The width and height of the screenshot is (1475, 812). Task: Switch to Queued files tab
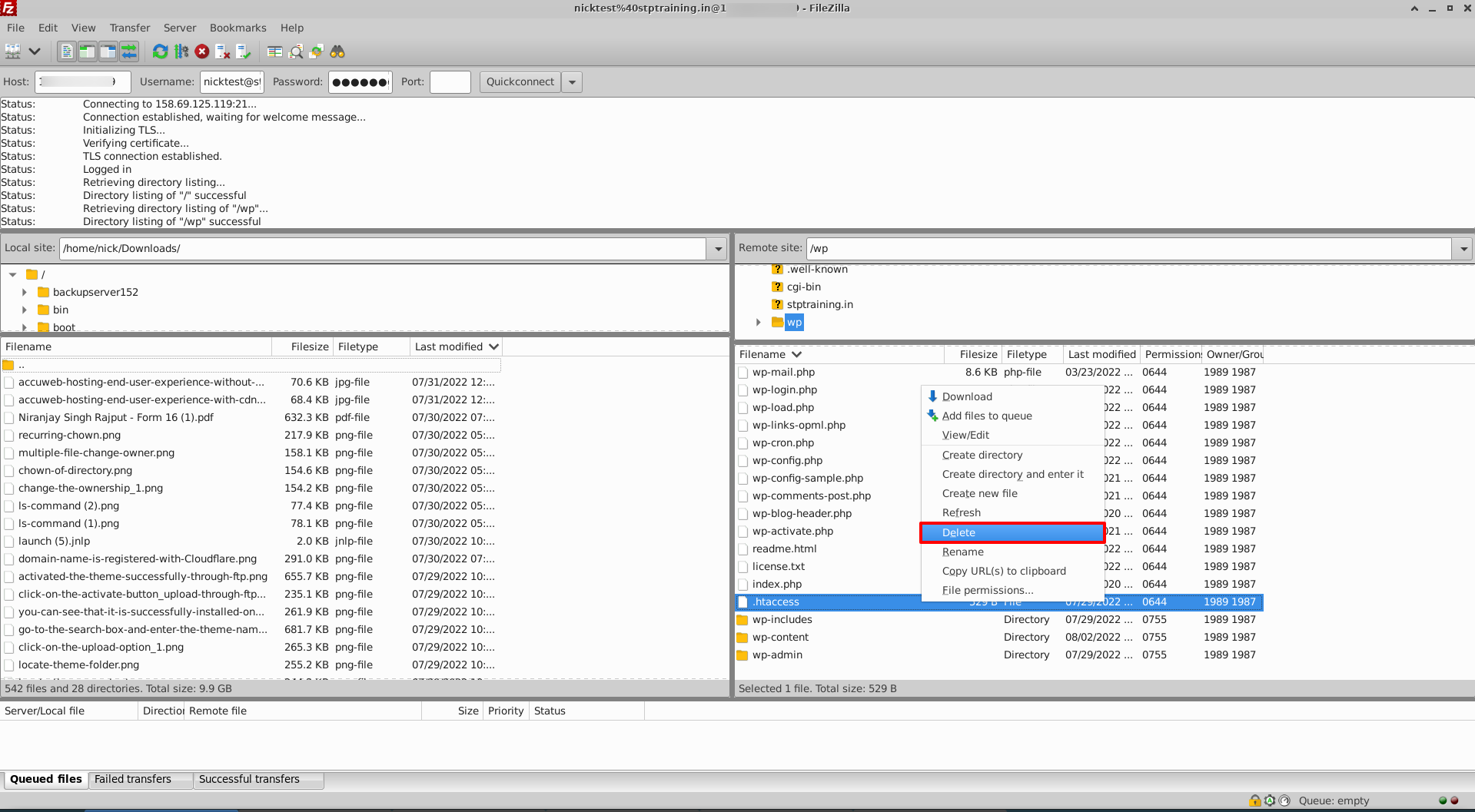(x=45, y=780)
